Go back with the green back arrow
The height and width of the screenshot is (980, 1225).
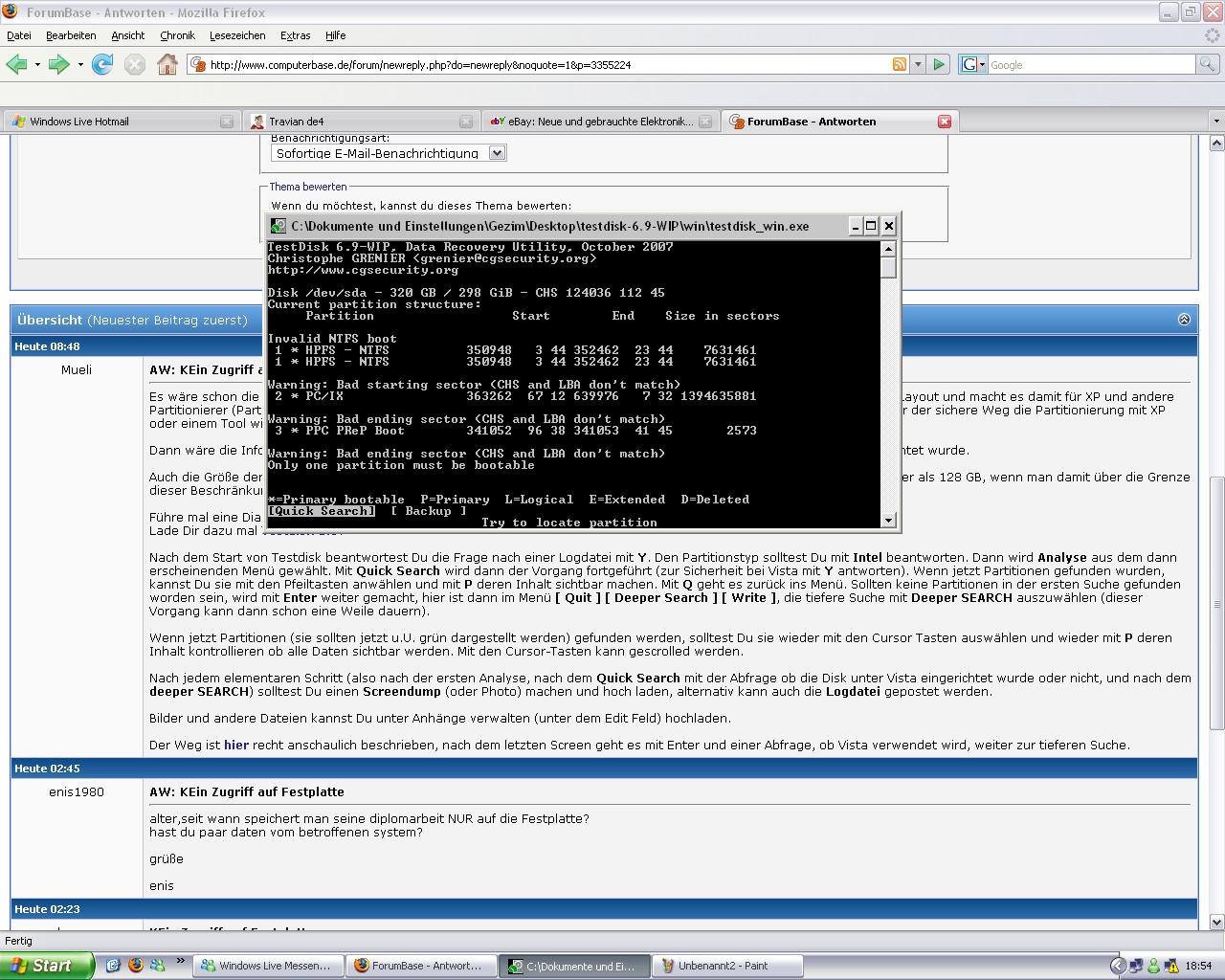pos(16,64)
